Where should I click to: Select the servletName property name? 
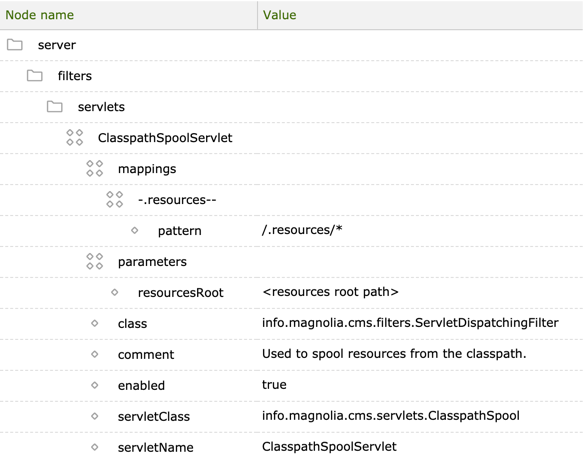[155, 448]
